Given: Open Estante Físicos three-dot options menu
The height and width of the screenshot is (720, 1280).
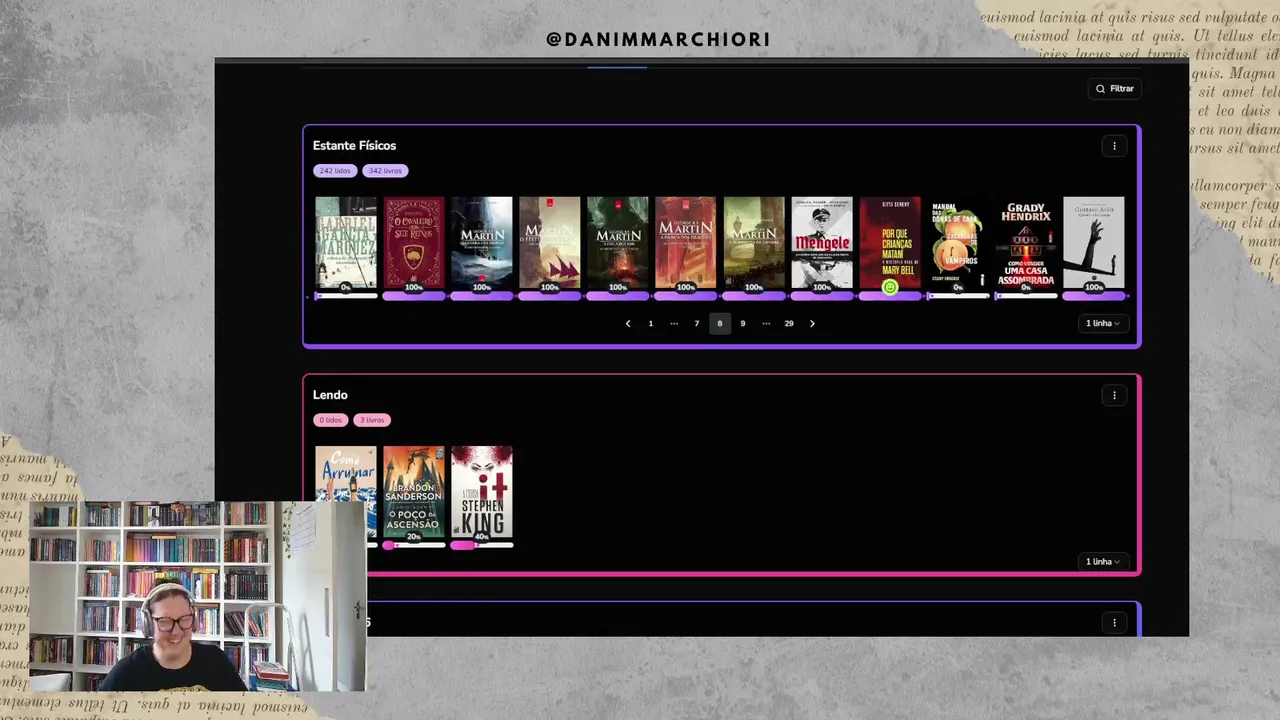Looking at the screenshot, I should click(1114, 146).
